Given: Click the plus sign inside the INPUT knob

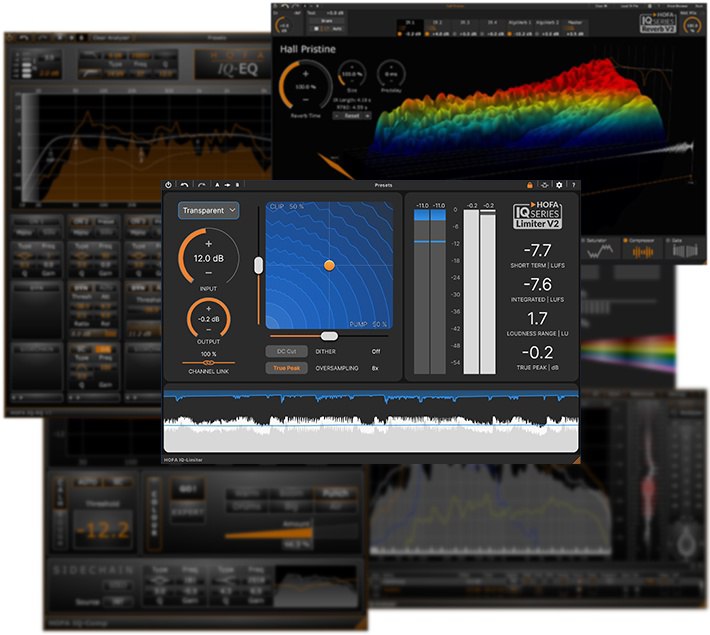Looking at the screenshot, I should pos(209,244).
